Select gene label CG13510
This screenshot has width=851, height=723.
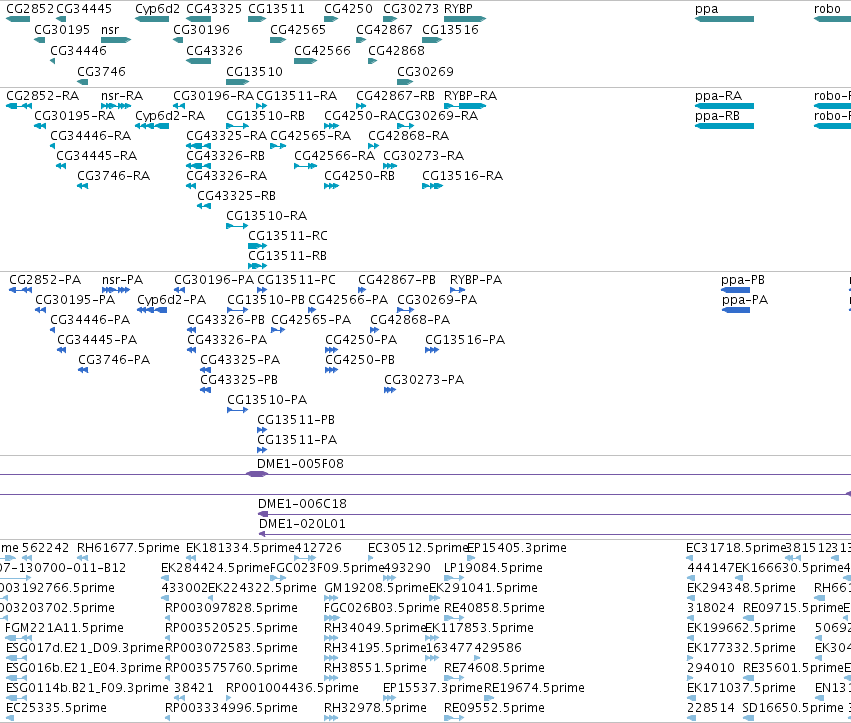point(255,72)
